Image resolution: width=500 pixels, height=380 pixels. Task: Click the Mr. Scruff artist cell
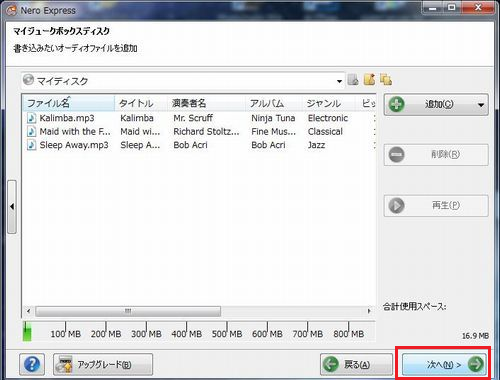click(x=193, y=118)
